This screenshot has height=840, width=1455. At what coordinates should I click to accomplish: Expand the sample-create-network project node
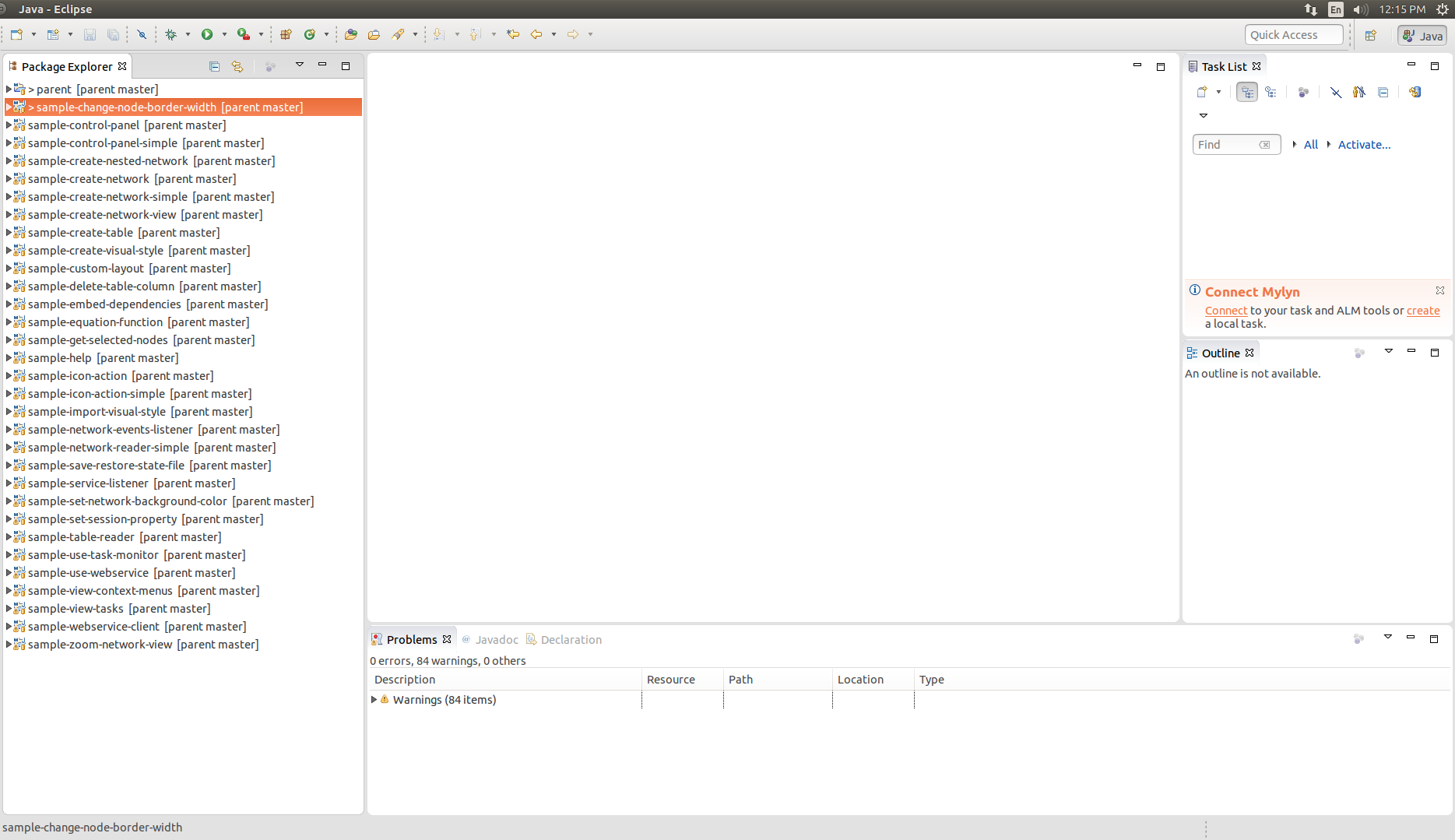(9, 179)
